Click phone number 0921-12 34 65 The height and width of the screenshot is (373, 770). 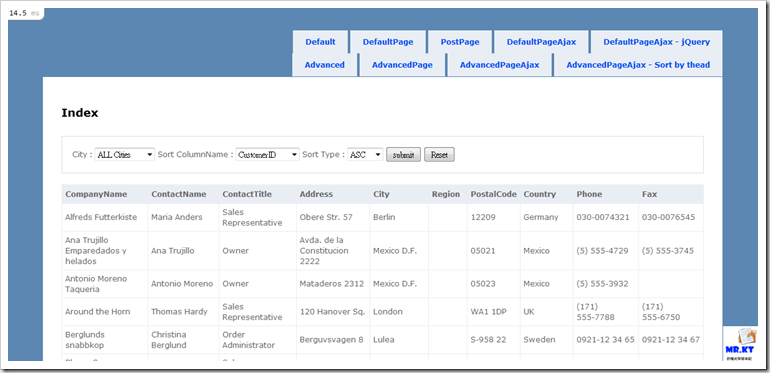tap(605, 340)
